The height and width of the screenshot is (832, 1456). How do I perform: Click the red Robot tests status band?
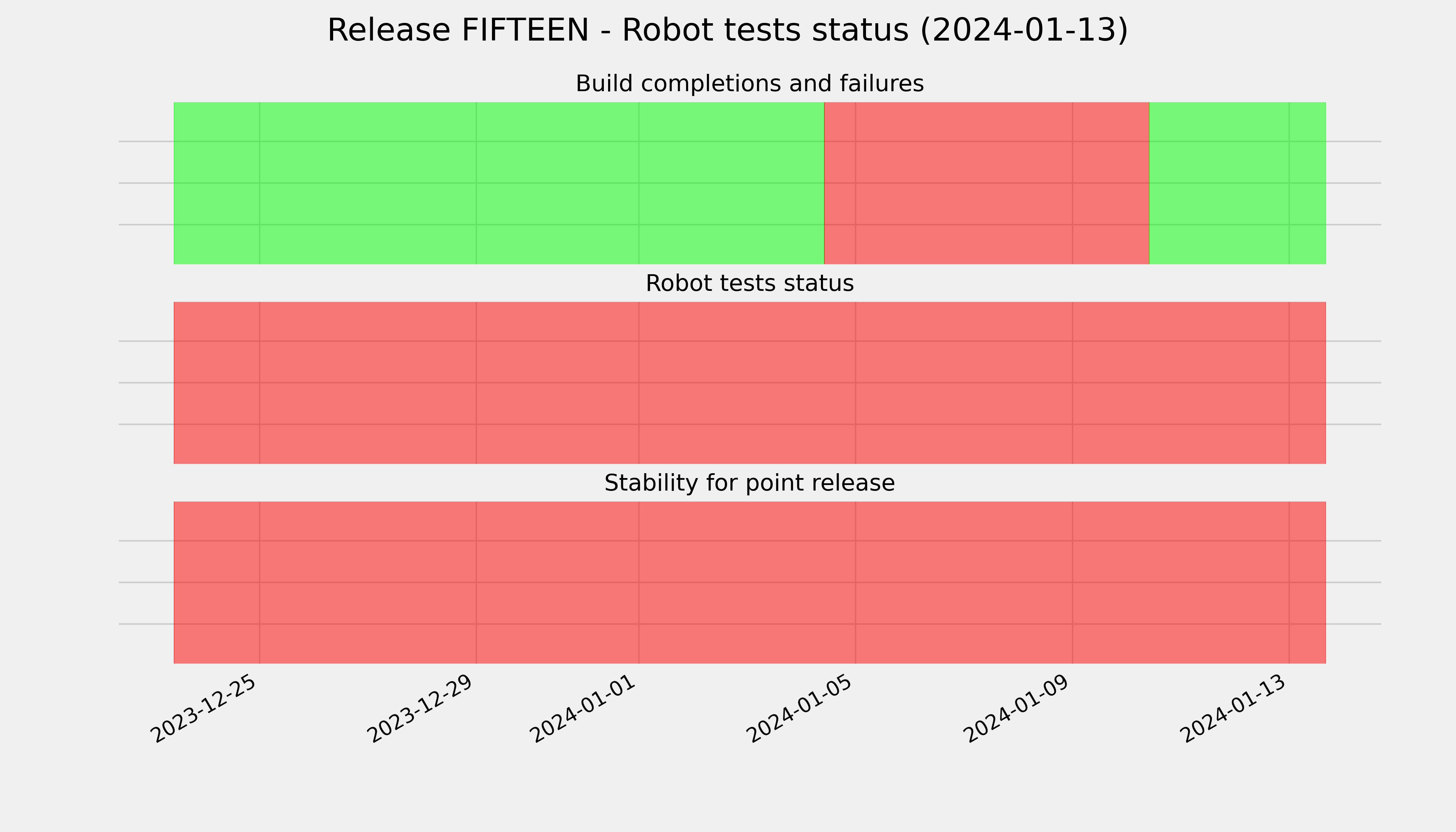click(750, 383)
